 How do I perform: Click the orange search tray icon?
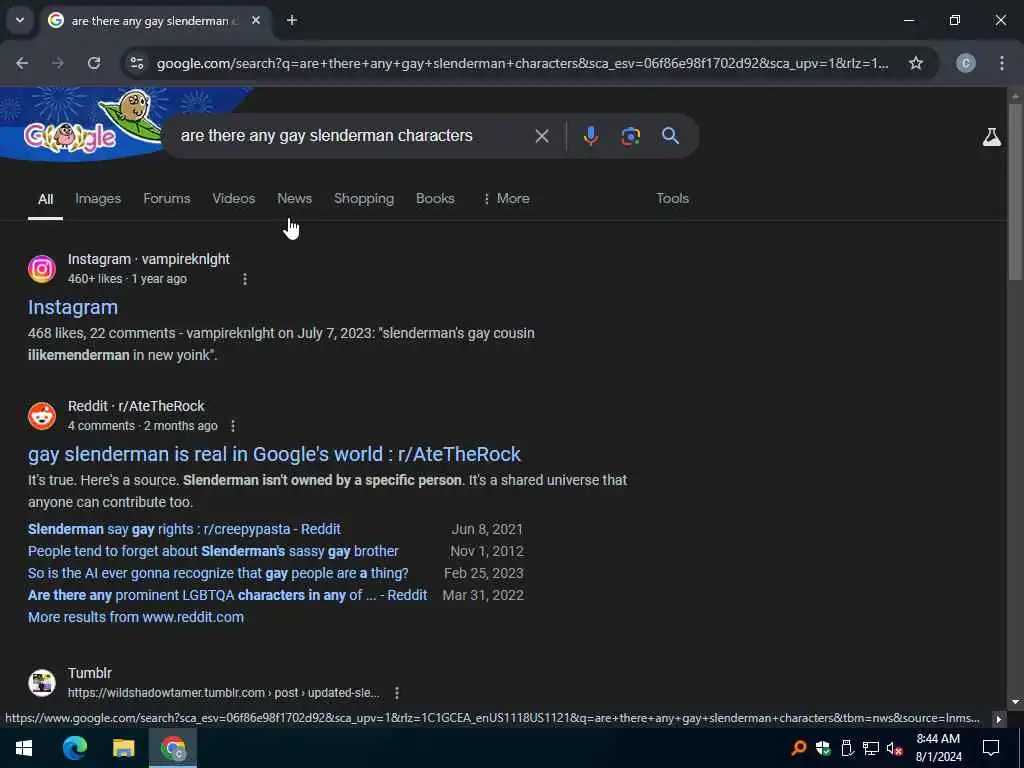(798, 748)
